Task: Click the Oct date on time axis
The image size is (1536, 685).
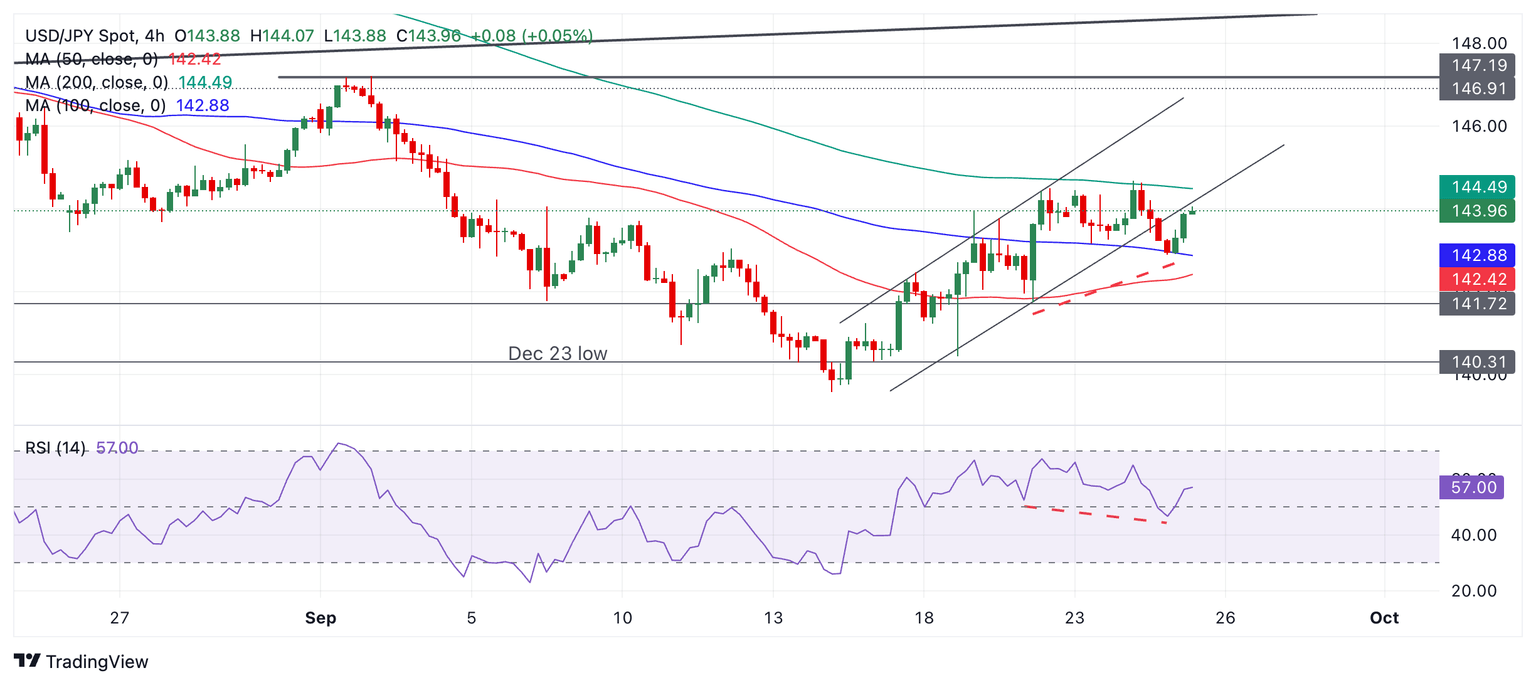Action: pos(1384,618)
